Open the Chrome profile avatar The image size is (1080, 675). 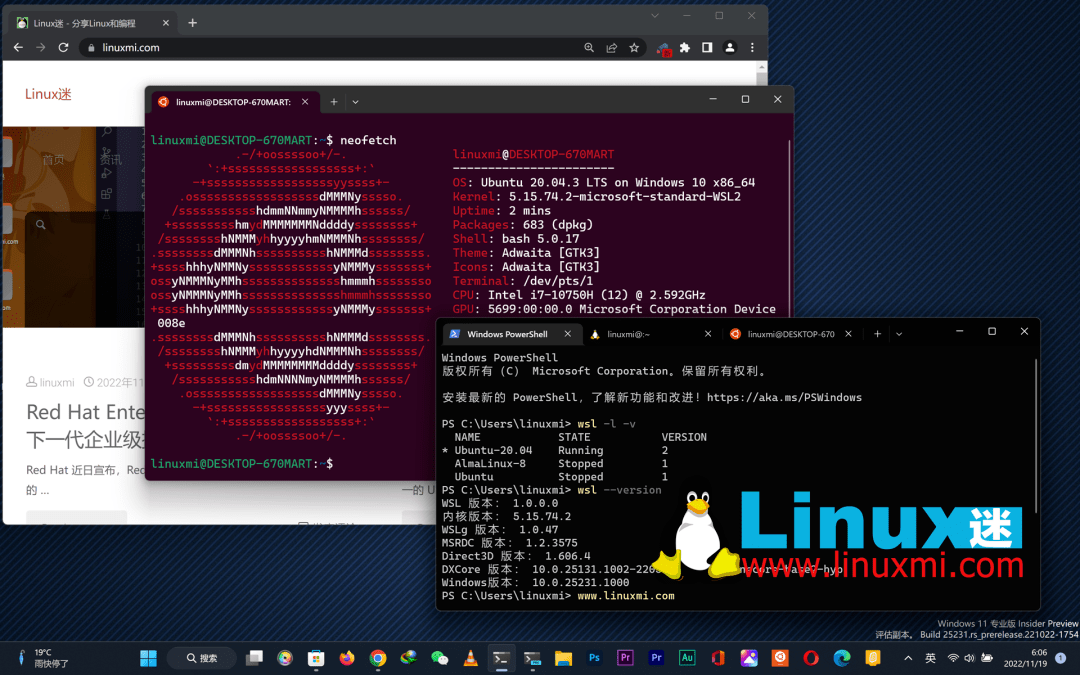tap(729, 48)
